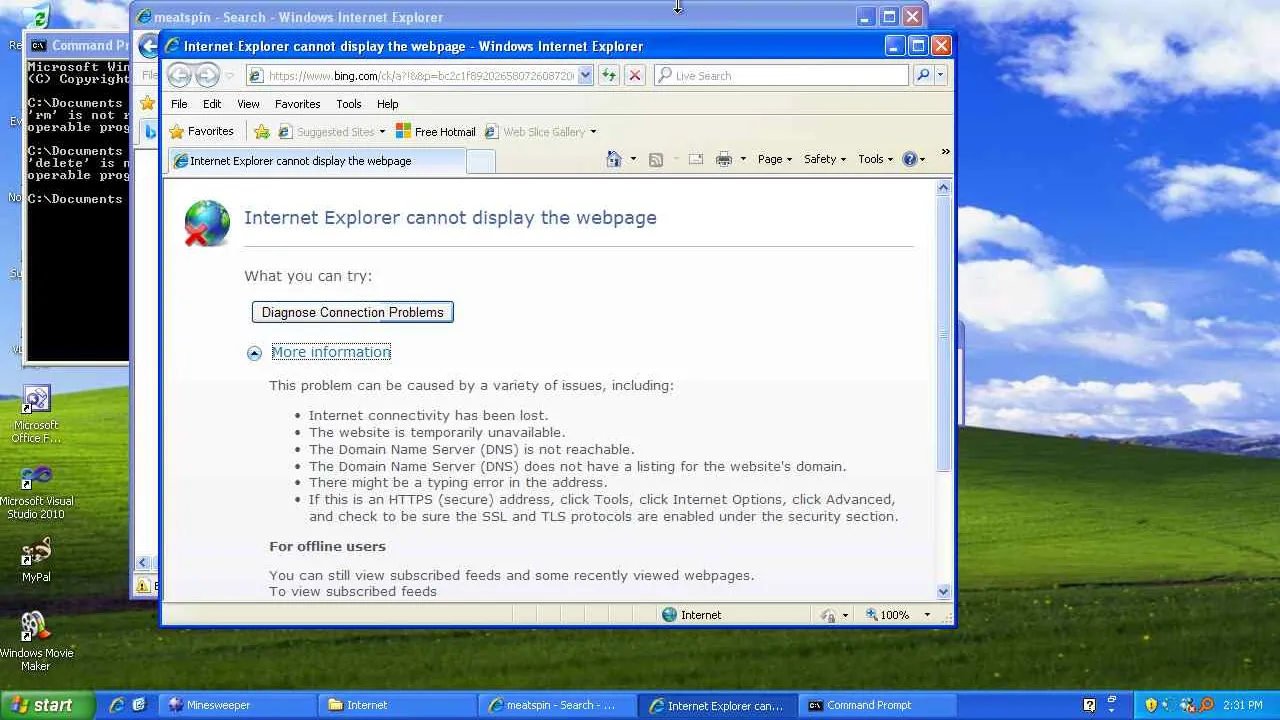Click the Live Search input box

(782, 75)
